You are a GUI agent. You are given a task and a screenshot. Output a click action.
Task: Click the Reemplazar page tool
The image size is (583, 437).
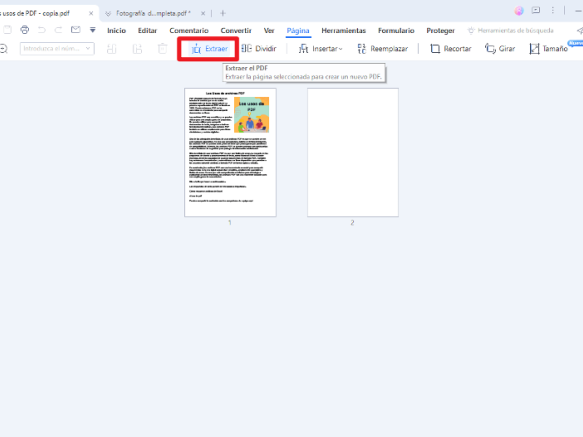click(x=383, y=49)
